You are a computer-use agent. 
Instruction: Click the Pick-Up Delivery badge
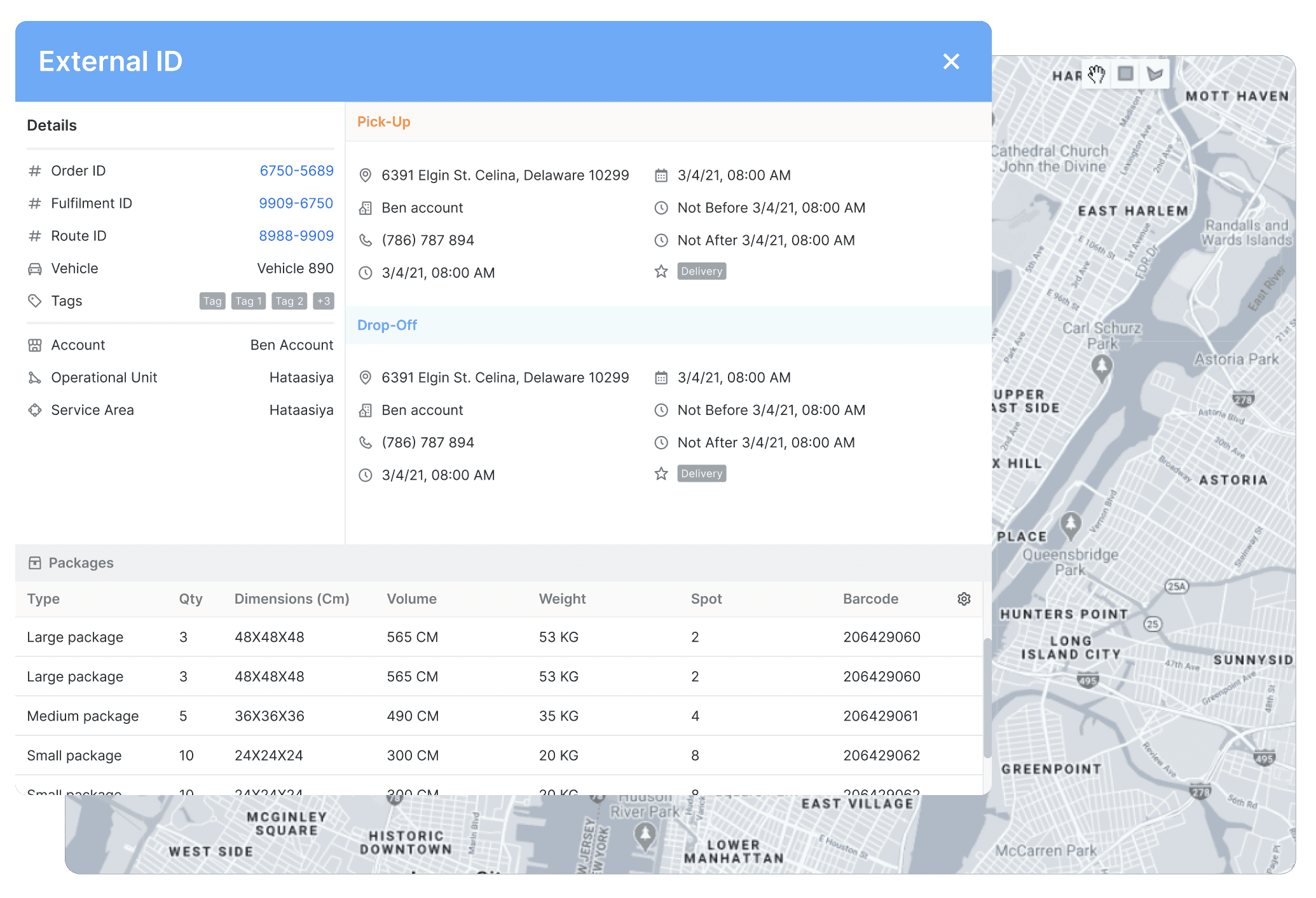(702, 271)
